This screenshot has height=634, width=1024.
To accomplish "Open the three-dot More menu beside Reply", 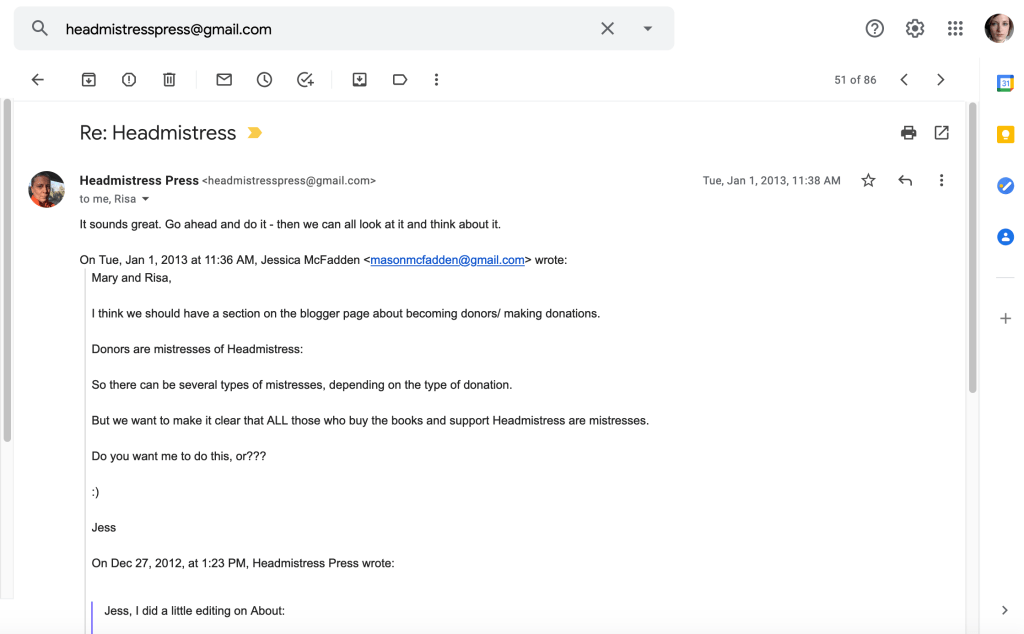I will [941, 181].
